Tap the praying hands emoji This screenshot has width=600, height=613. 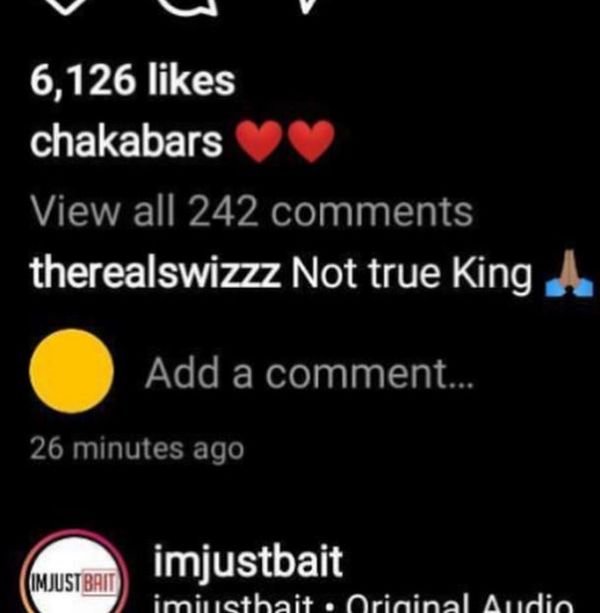[569, 273]
